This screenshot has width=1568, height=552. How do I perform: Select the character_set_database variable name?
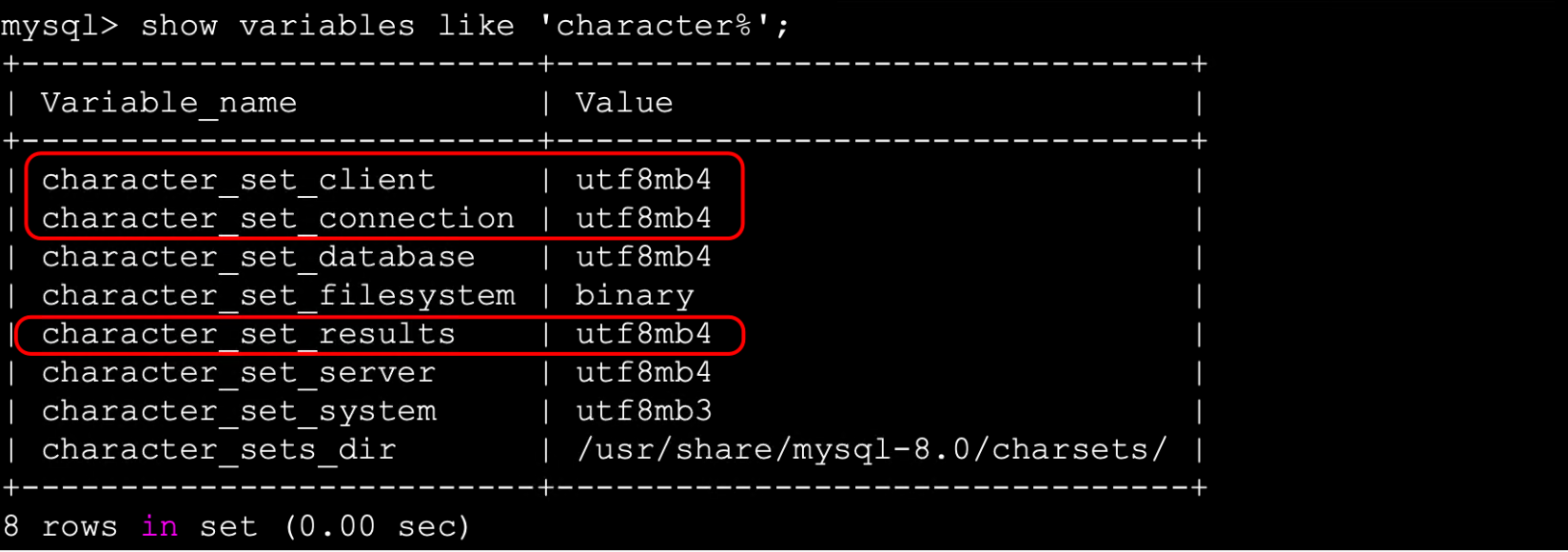(258, 257)
